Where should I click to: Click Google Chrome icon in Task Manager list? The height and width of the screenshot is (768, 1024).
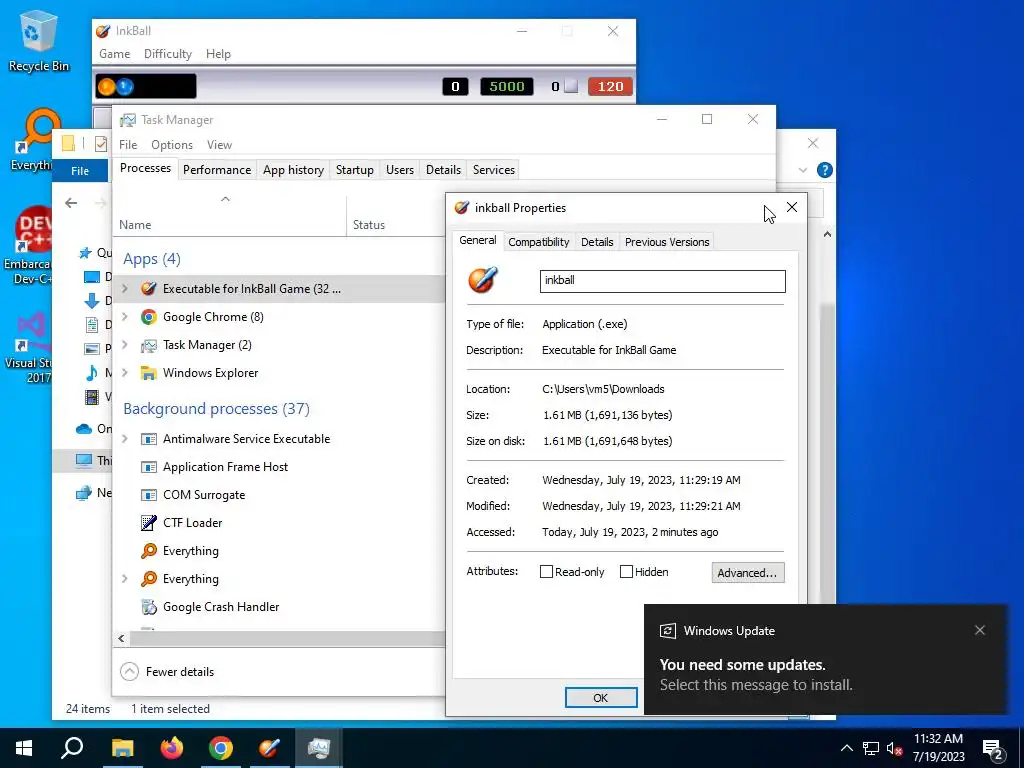[149, 317]
